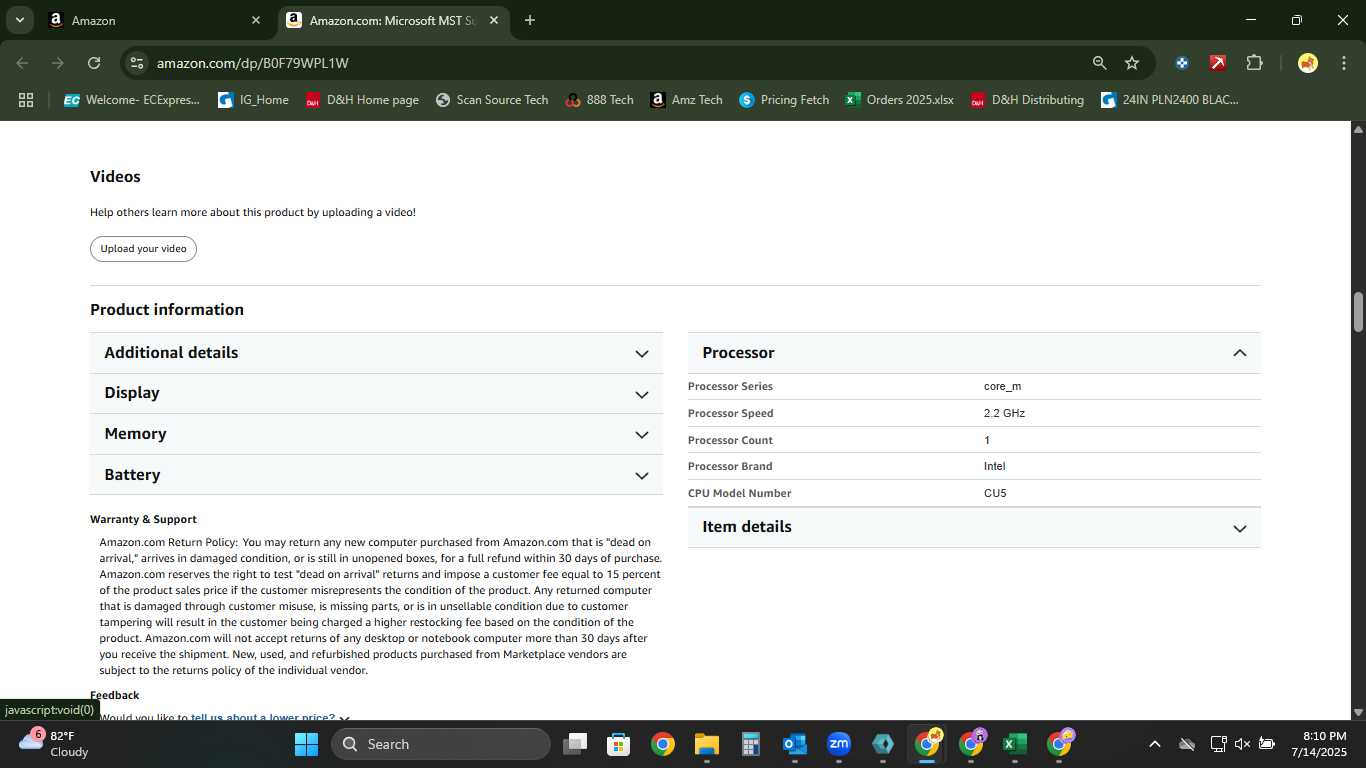This screenshot has width=1366, height=768.
Task: Open the weather widget showing 82°F
Action: coord(55,744)
